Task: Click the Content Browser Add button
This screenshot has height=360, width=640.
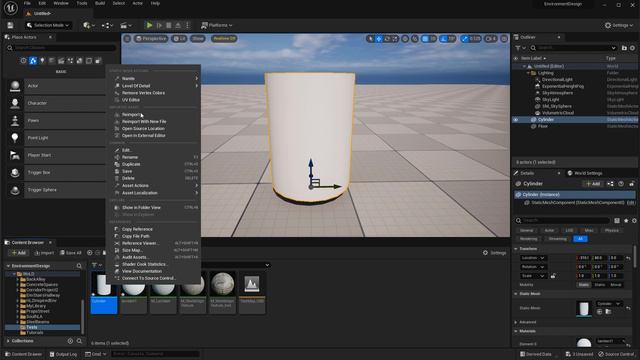Action: tap(18, 253)
